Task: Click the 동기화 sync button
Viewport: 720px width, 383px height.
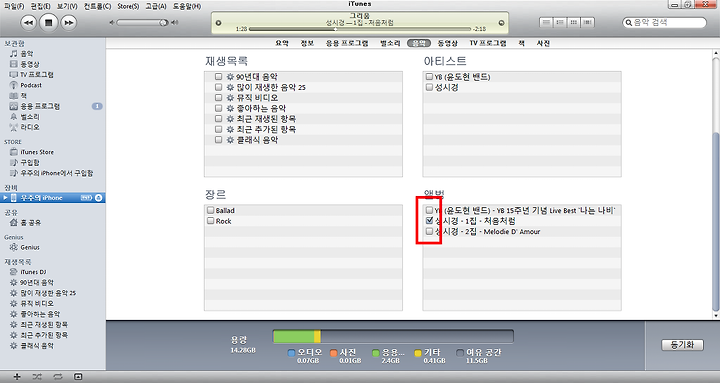Action: pos(682,345)
